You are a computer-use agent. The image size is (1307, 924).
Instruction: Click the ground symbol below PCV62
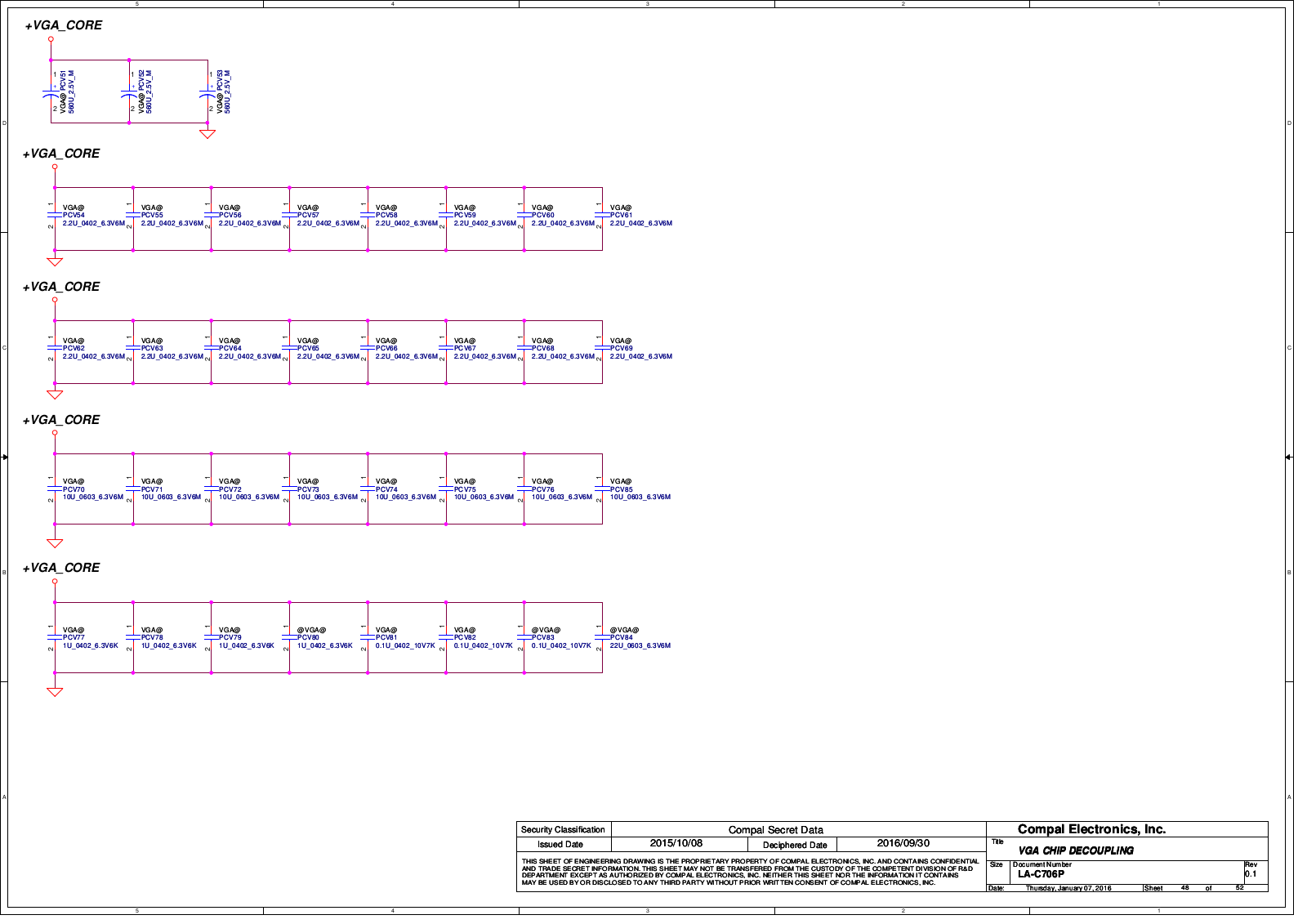(55, 395)
